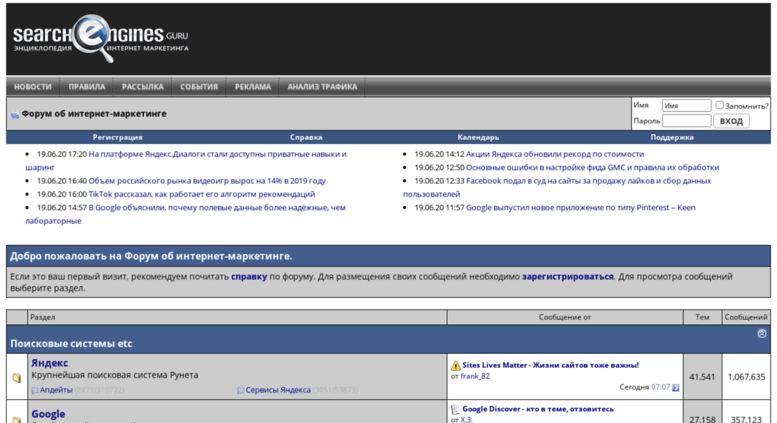Image resolution: width=777 pixels, height=423 pixels.
Task: Click the Яндекс message count 1,067,635
Action: [x=746, y=377]
